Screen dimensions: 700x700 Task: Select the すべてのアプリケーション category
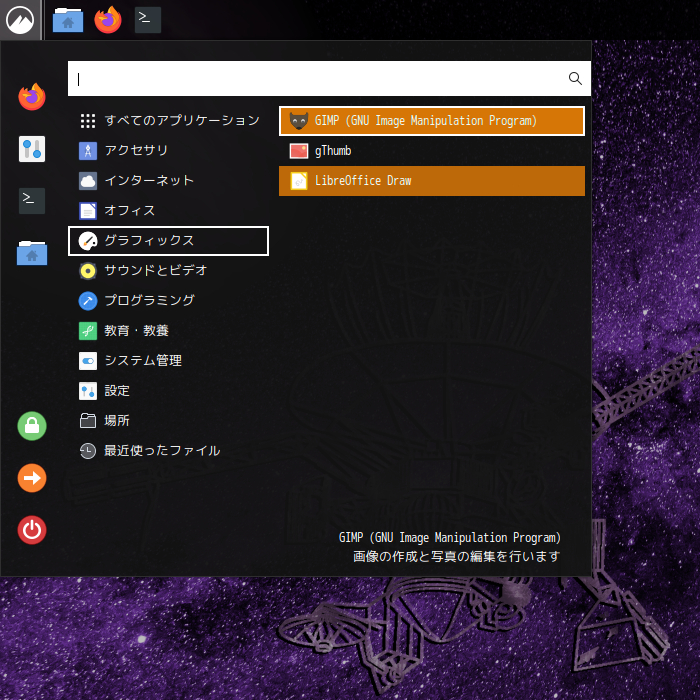coord(168,121)
